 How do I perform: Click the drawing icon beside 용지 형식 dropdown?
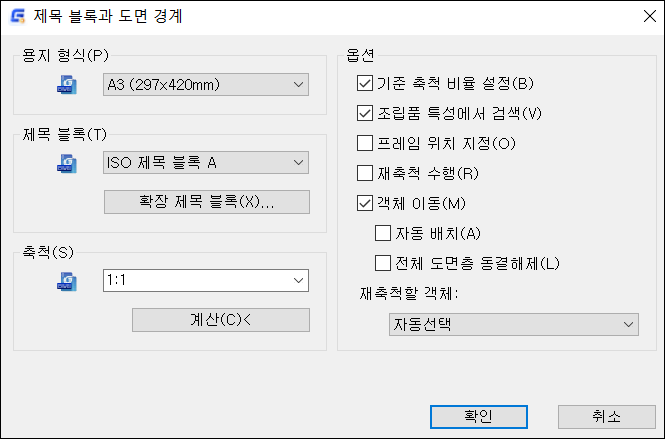tap(67, 85)
